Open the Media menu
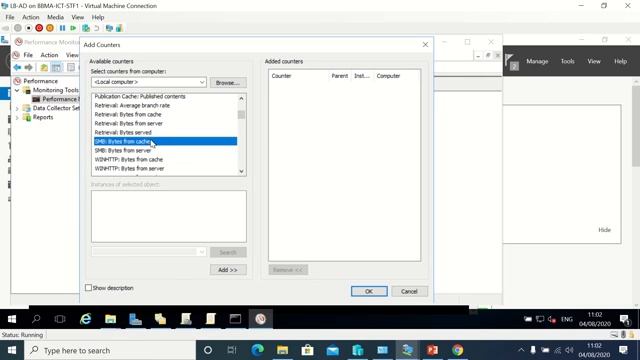 tap(55, 17)
